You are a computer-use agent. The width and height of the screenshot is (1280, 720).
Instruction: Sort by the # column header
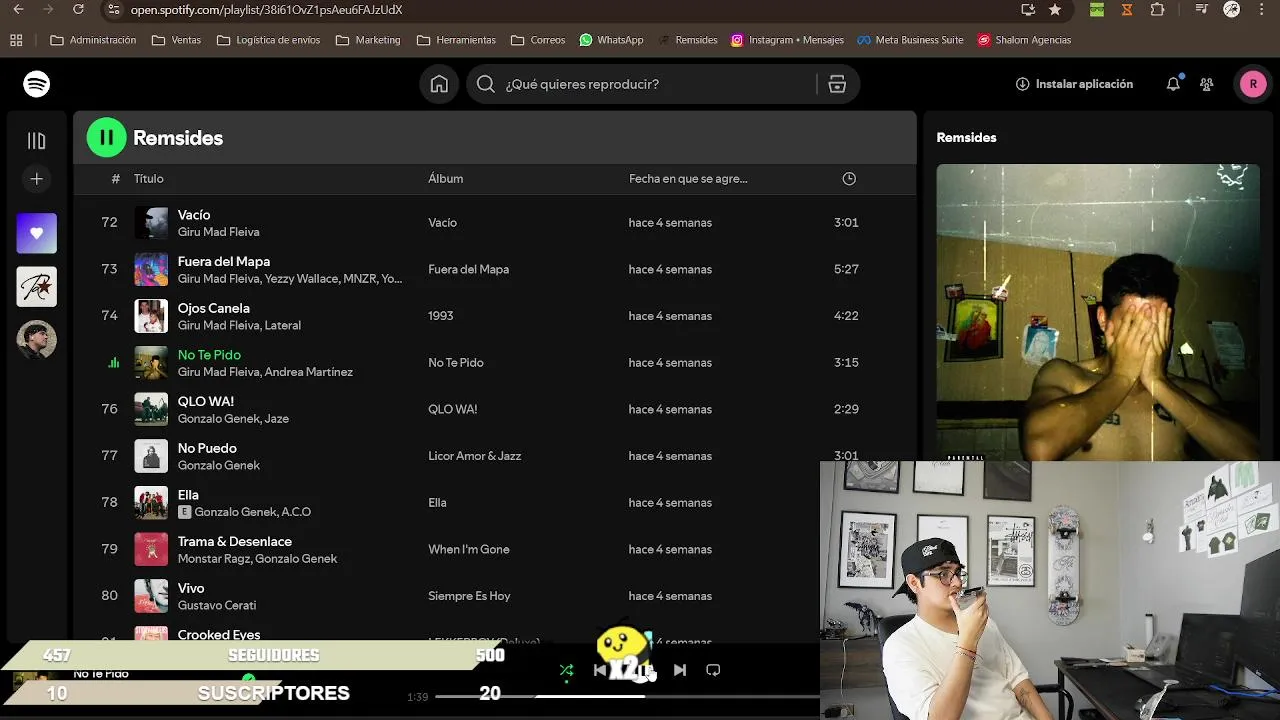coord(115,179)
